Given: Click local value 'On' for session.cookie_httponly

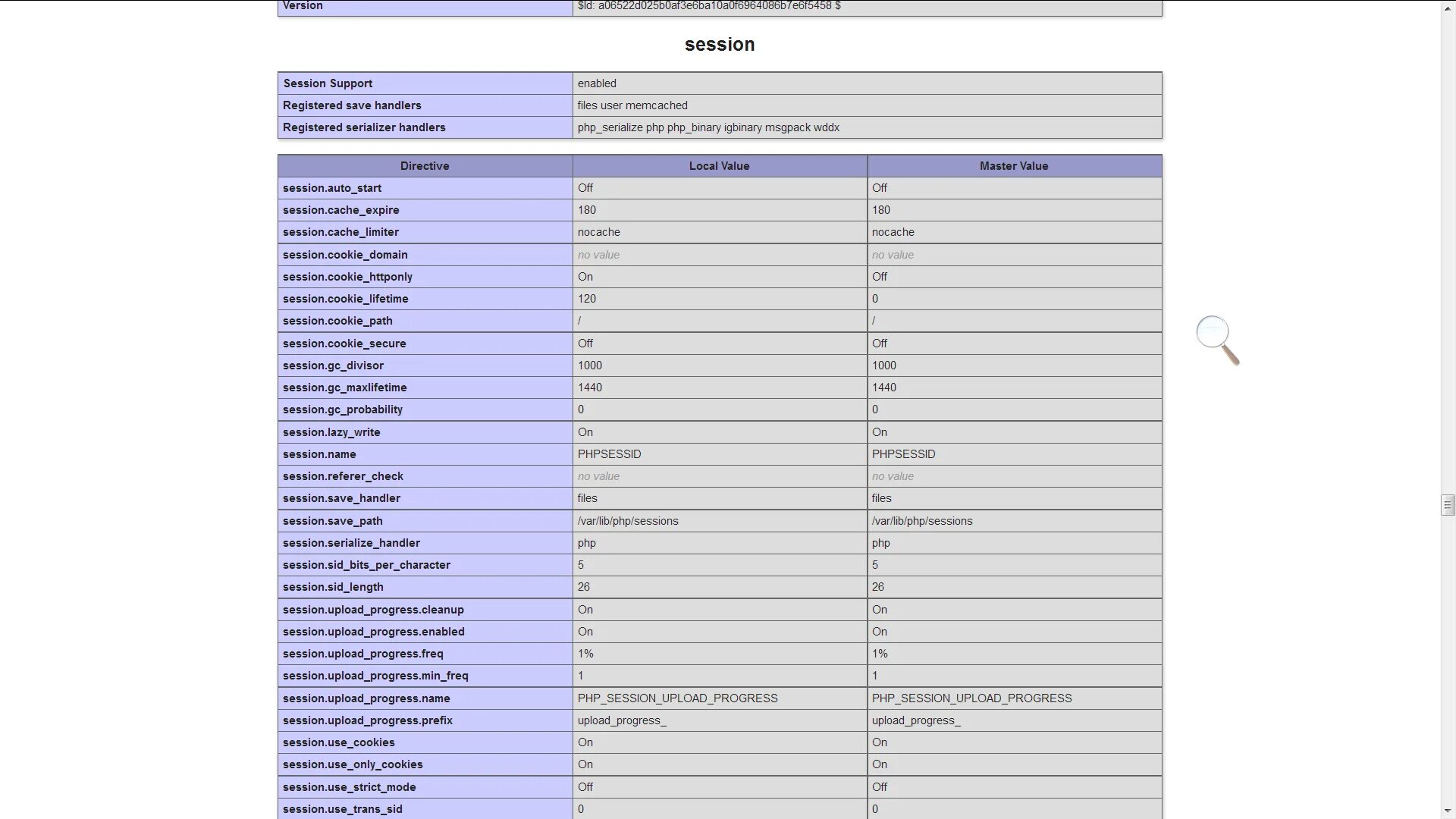Looking at the screenshot, I should coord(585,277).
